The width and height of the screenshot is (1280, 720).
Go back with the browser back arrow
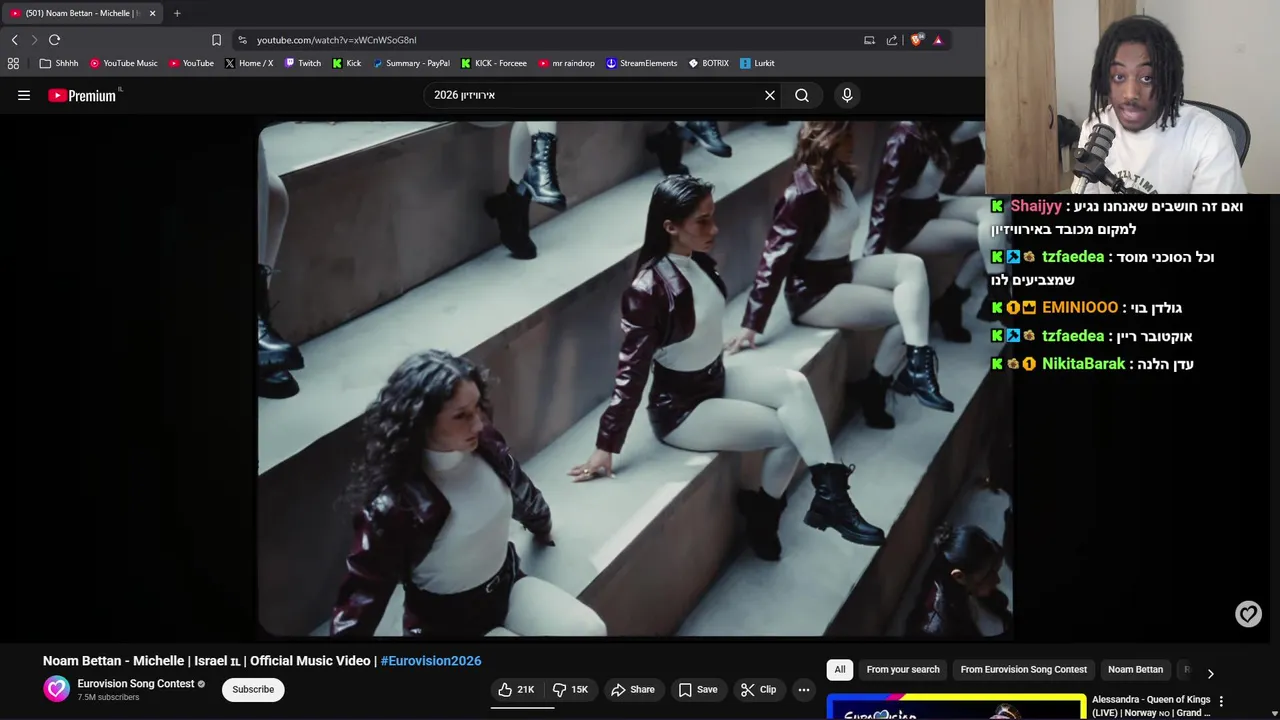(14, 40)
